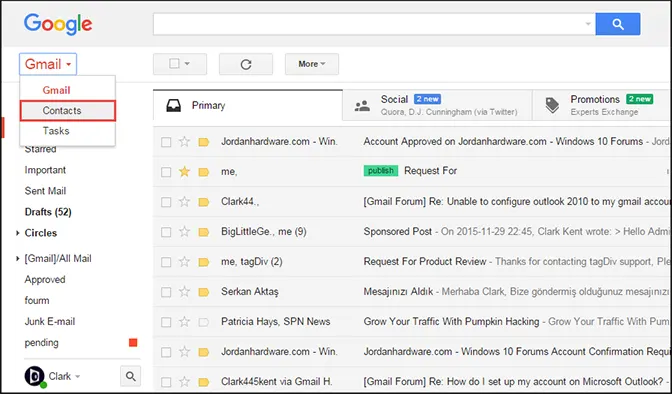672x394 pixels.
Task: Open the pending label
Action: [x=42, y=343]
